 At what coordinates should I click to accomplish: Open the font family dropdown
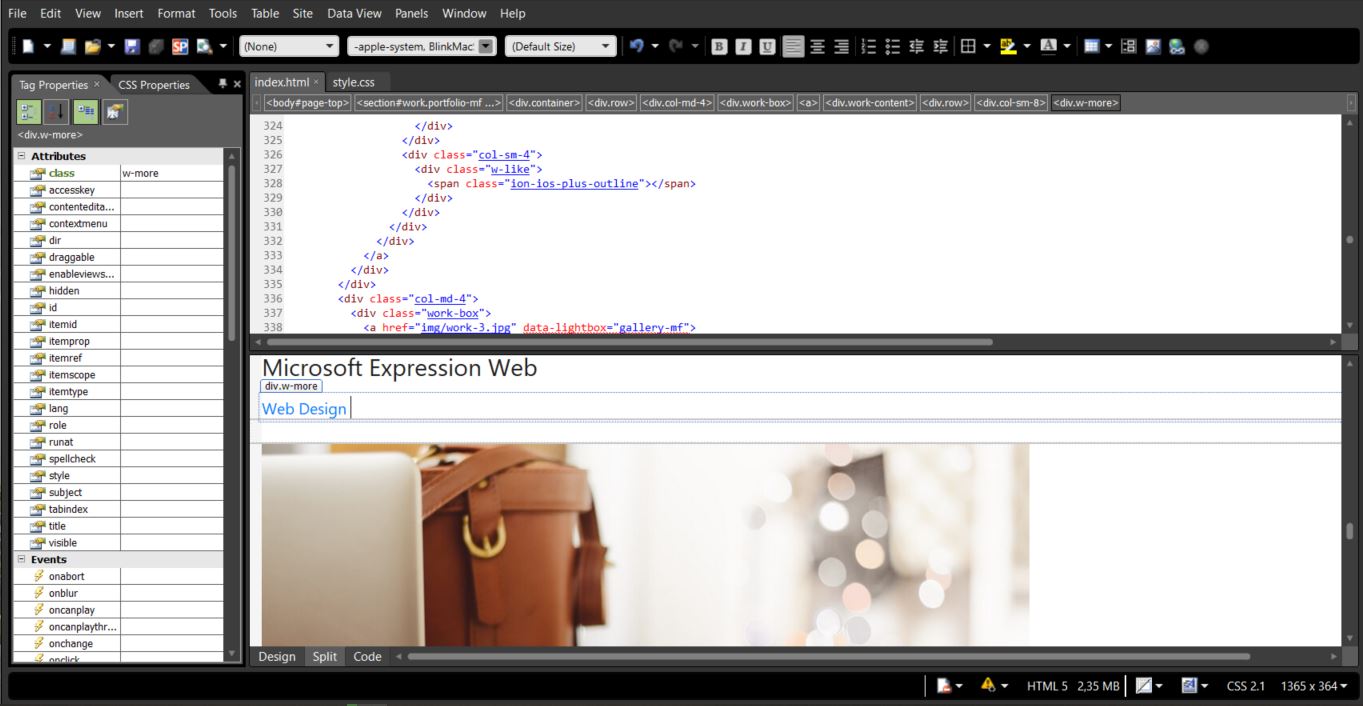486,46
